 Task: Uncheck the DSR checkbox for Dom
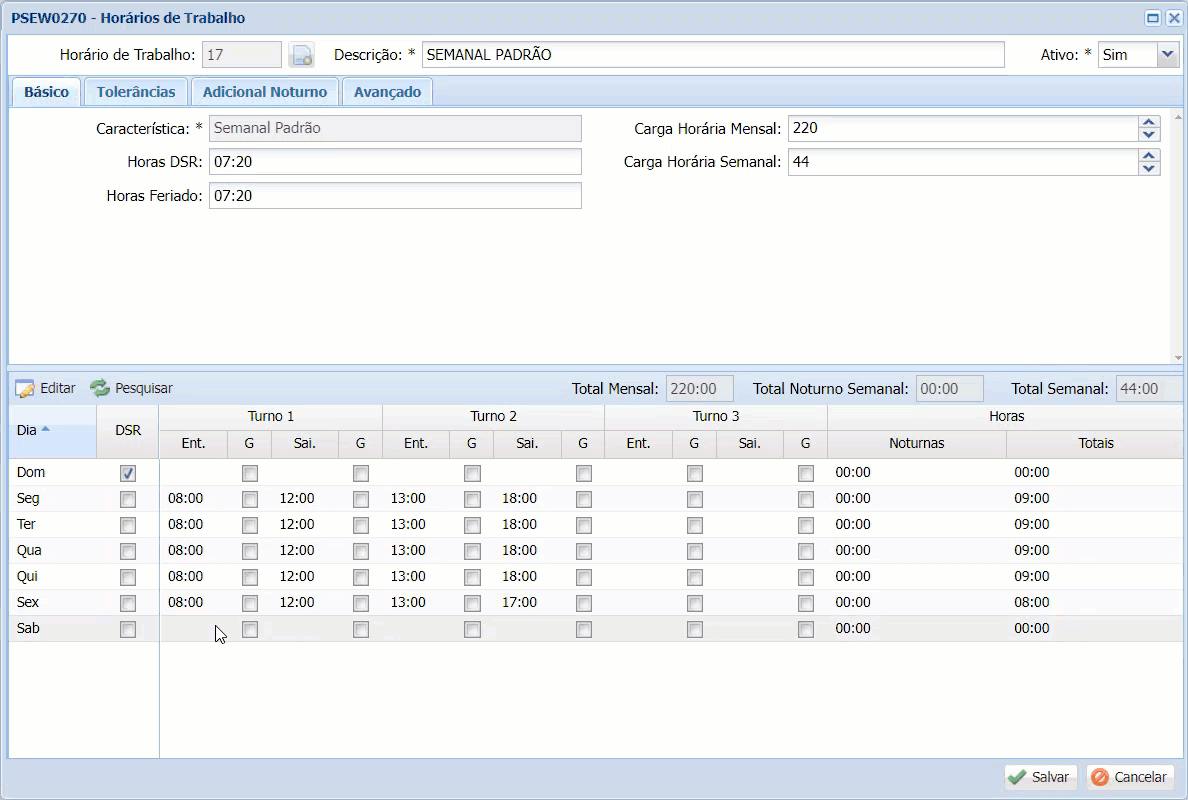128,473
